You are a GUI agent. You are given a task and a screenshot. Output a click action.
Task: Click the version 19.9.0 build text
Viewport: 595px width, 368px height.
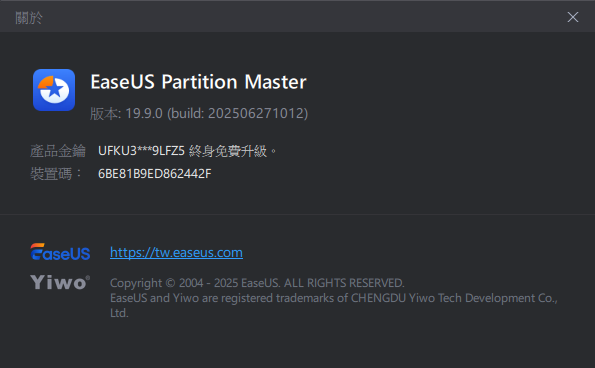pos(199,113)
